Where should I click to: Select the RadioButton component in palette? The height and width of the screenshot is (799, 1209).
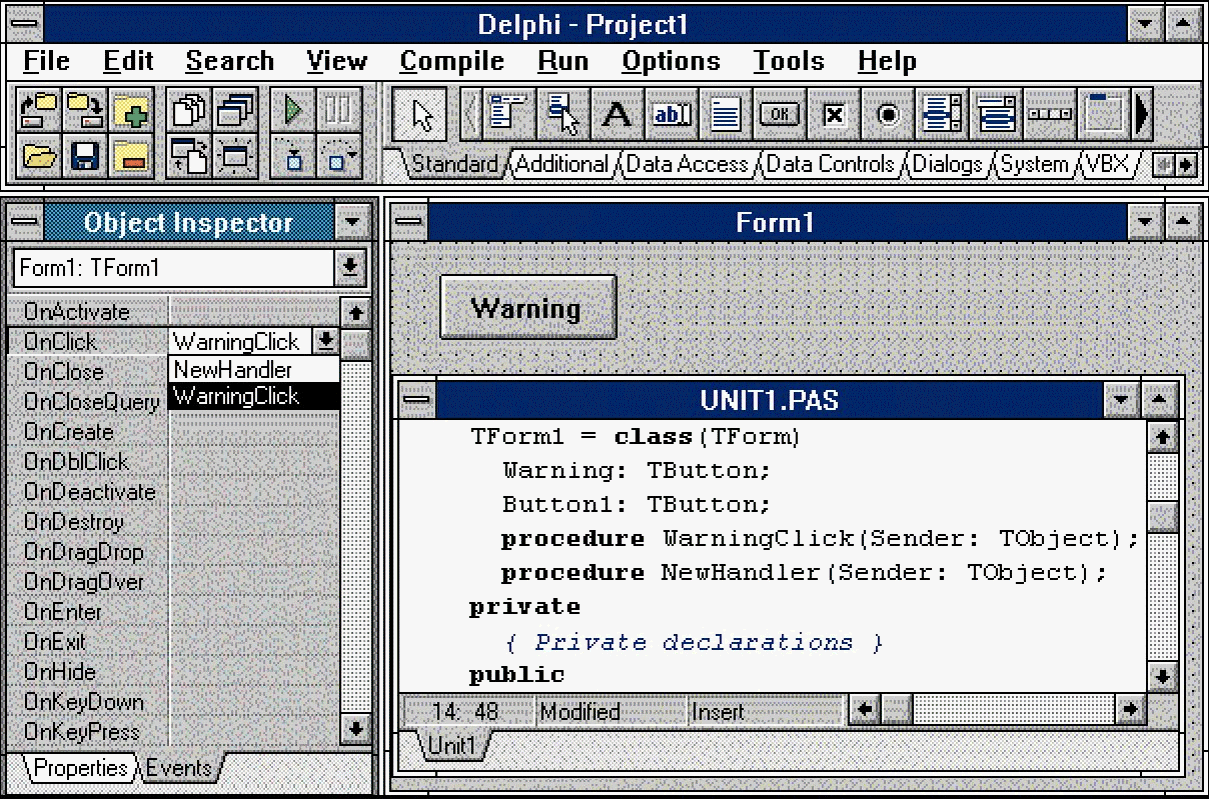[887, 115]
